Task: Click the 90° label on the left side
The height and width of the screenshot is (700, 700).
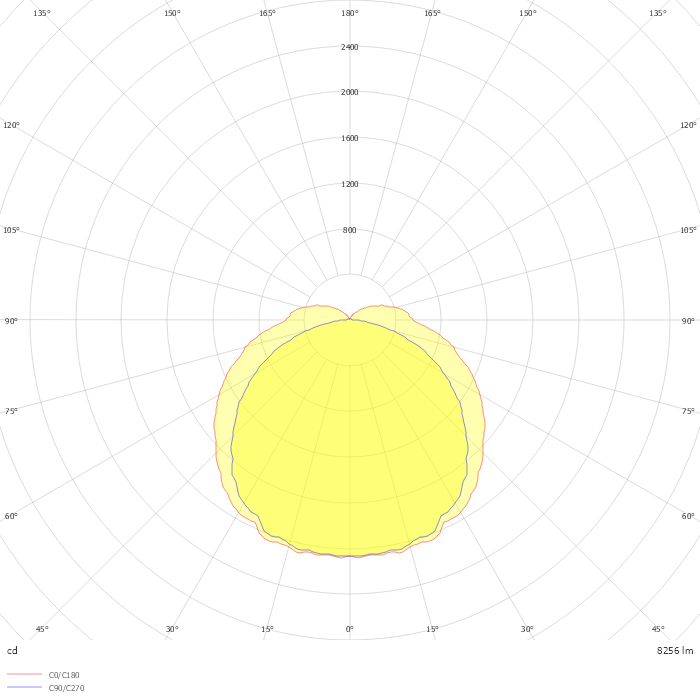Action: tap(11, 321)
